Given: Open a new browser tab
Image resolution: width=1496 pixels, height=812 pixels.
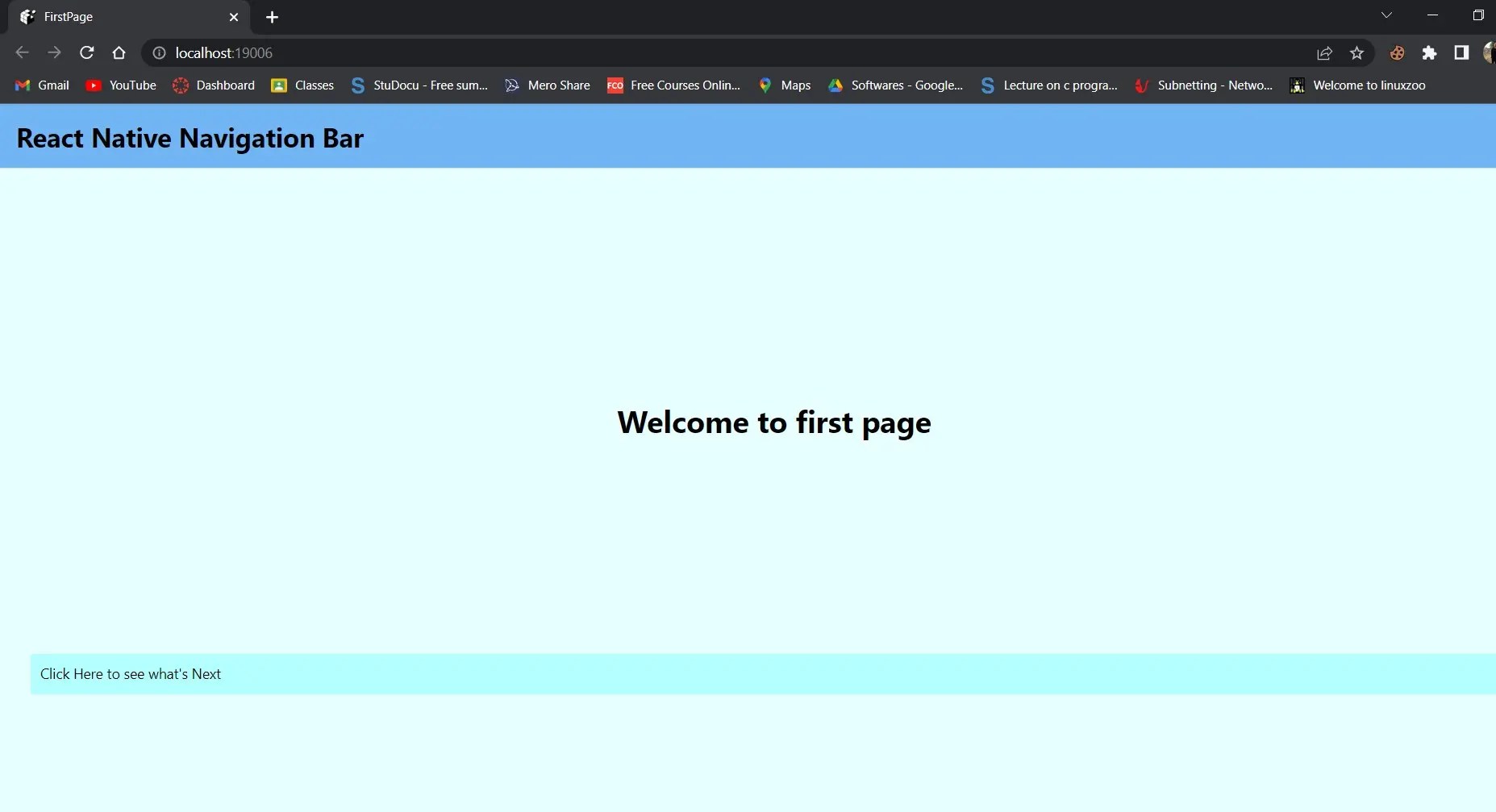Looking at the screenshot, I should click(x=272, y=16).
